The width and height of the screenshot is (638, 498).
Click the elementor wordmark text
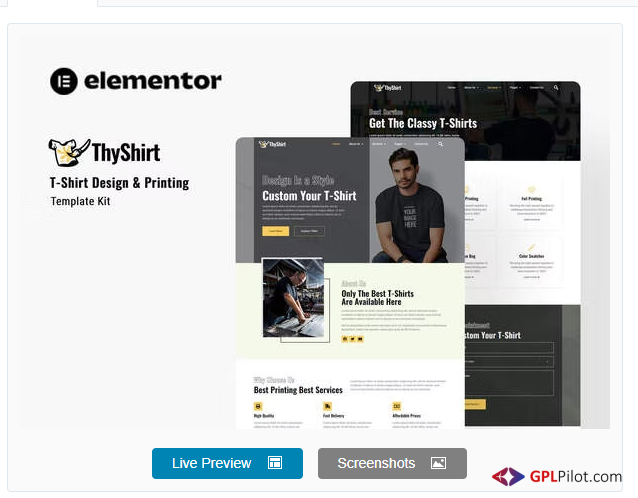153,81
